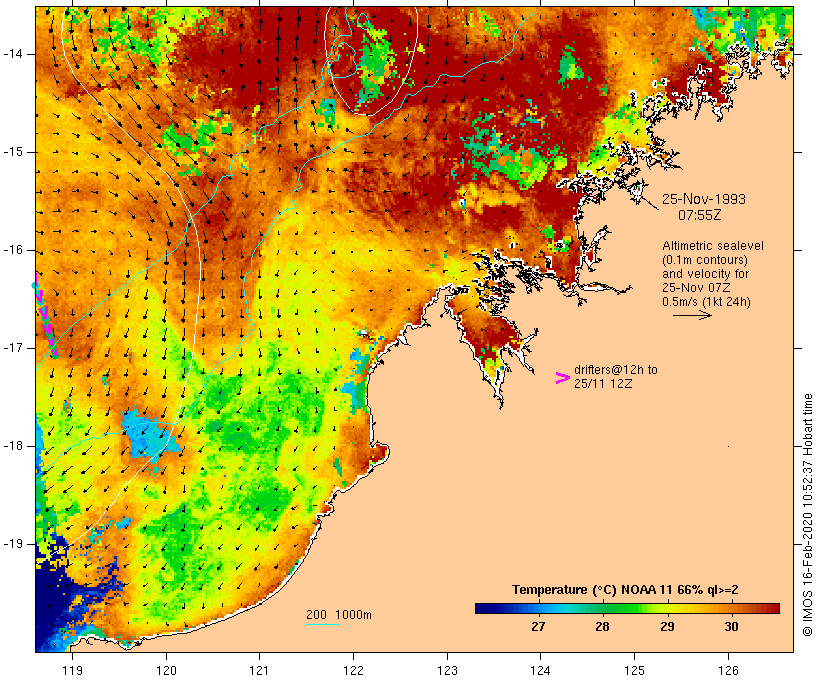The height and width of the screenshot is (680, 820).
Task: Click the longitude axis label 119
Action: (x=72, y=670)
